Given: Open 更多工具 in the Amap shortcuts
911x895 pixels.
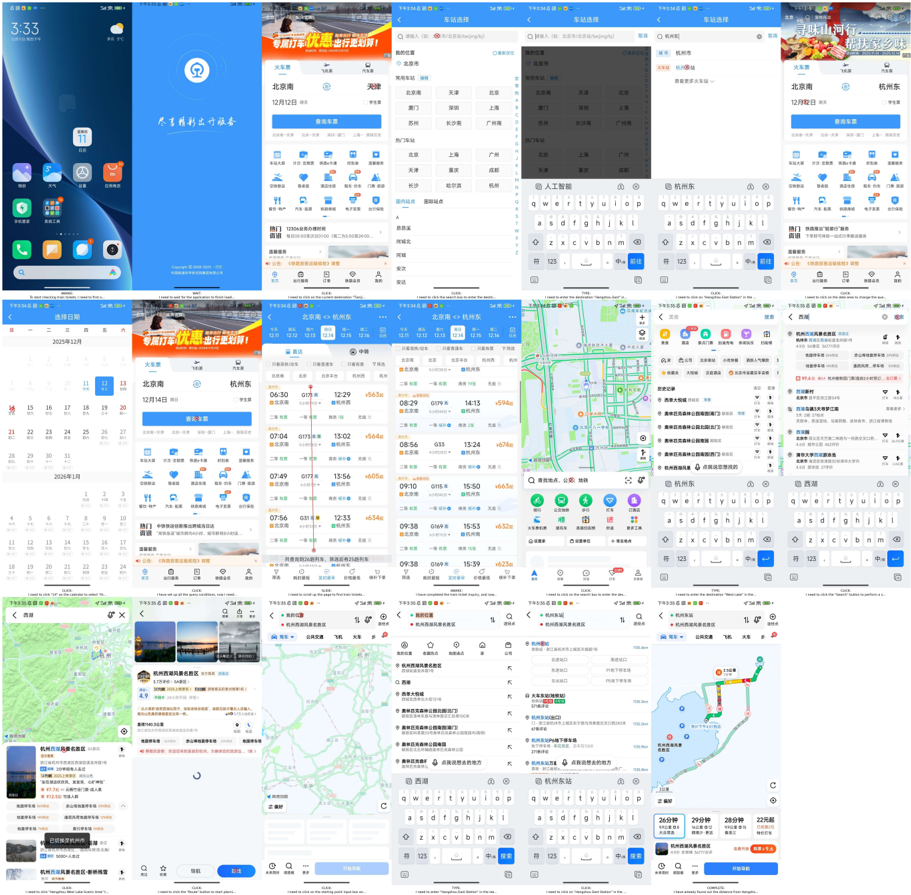Looking at the screenshot, I should [x=634, y=521].
